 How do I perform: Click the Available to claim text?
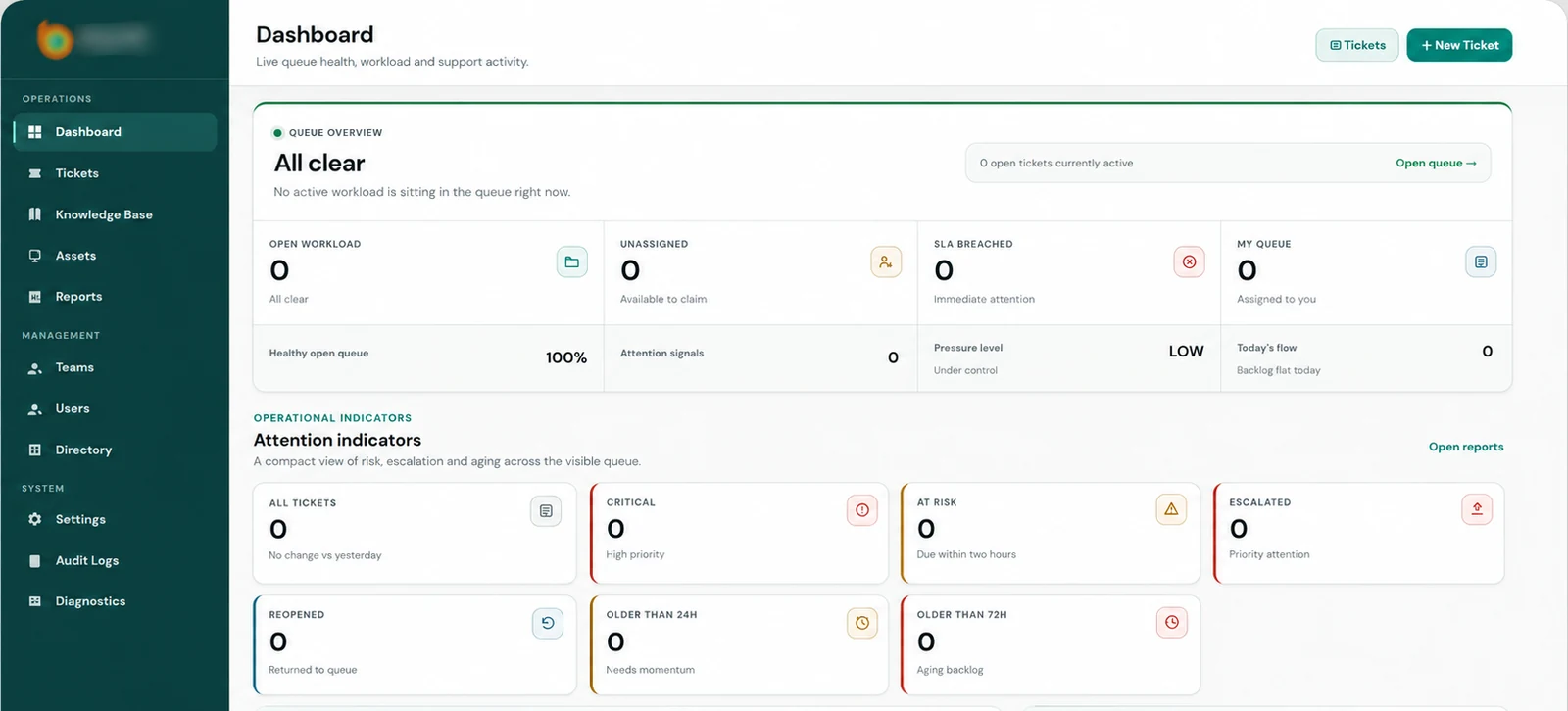pos(663,300)
